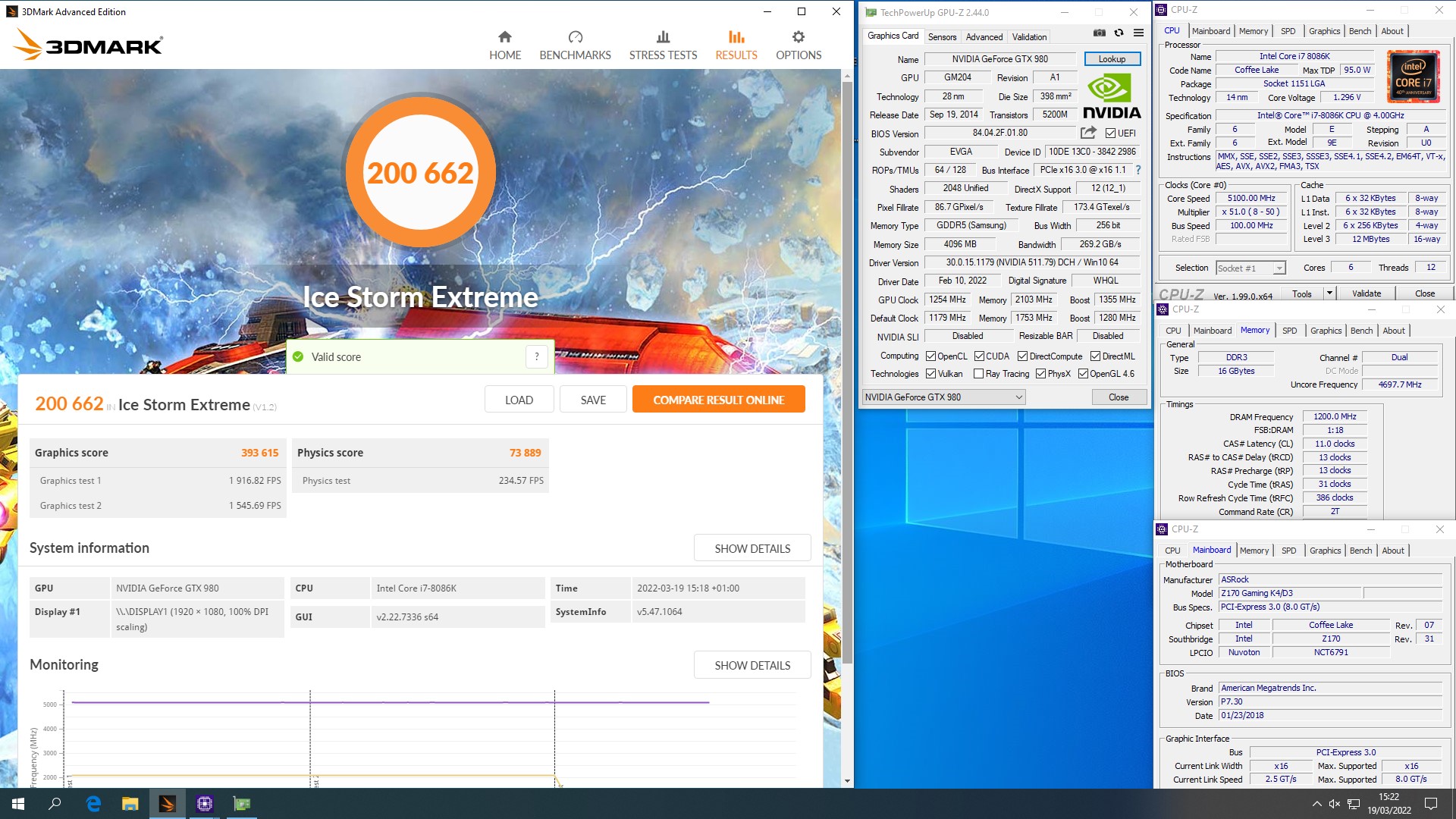Toggle the Vulkan checkbox
Image resolution: width=1456 pixels, height=819 pixels.
click(930, 374)
